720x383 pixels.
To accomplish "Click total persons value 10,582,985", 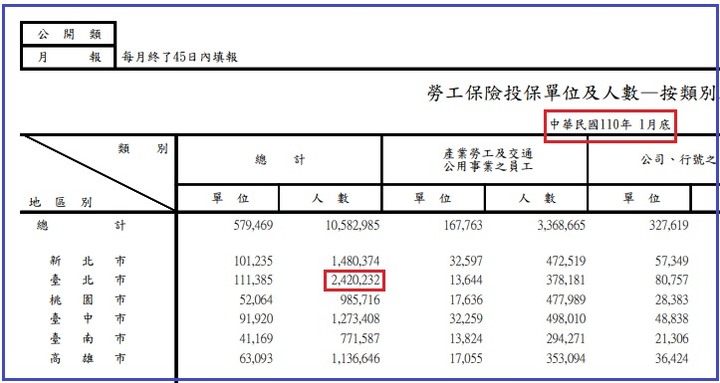I will pyautogui.click(x=353, y=225).
